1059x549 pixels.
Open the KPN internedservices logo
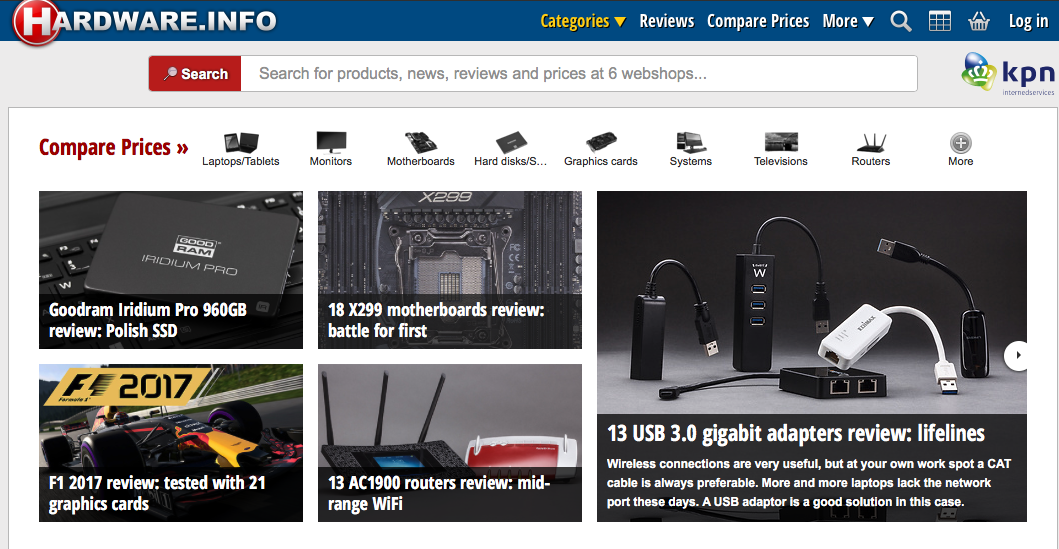1008,74
